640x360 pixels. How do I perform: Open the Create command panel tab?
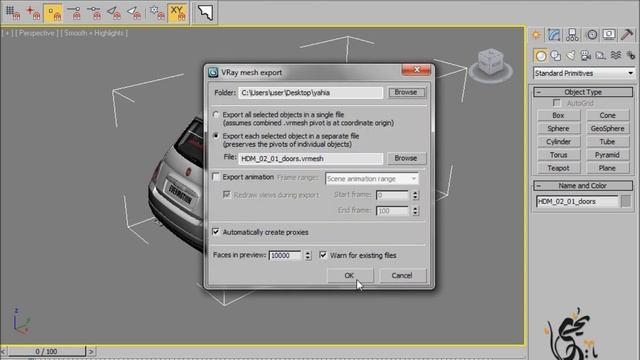pos(536,35)
